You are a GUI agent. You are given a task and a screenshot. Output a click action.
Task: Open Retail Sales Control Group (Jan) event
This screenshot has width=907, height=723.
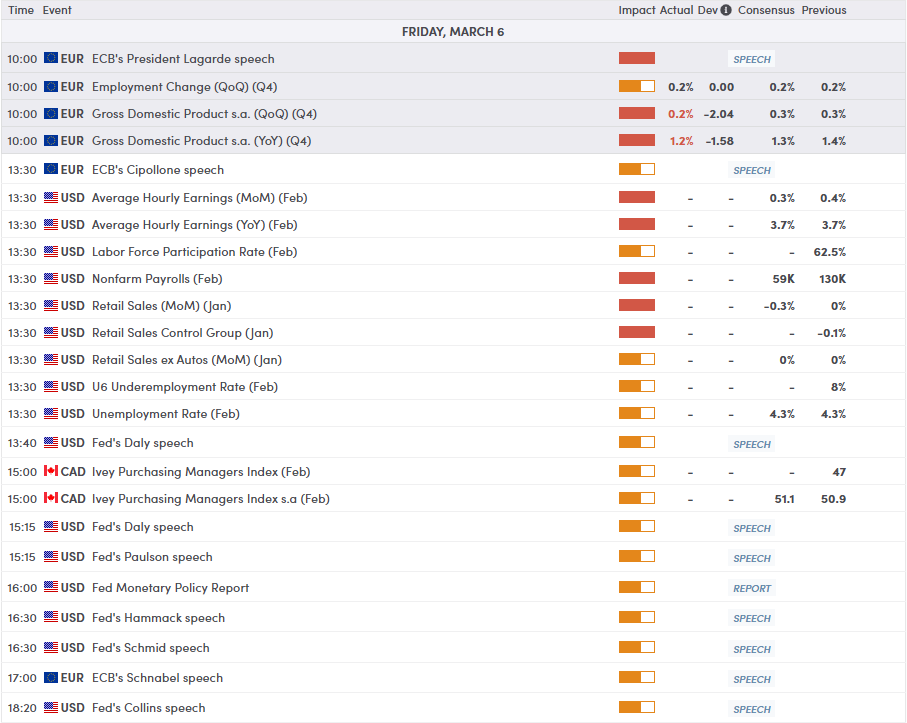[182, 333]
